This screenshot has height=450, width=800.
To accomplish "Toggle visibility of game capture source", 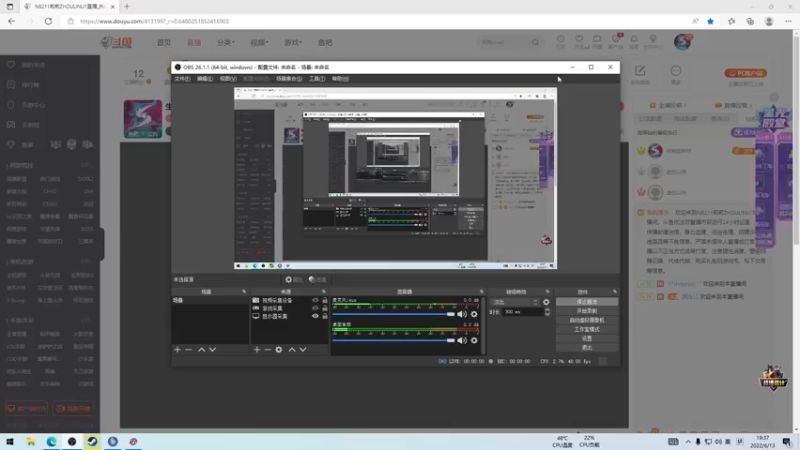I will 315,308.
